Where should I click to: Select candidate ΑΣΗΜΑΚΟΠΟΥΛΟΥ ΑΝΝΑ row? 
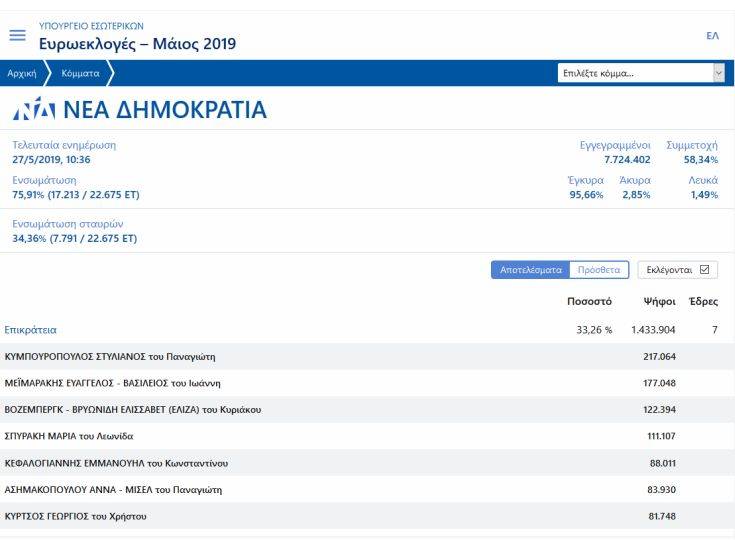coord(113,489)
